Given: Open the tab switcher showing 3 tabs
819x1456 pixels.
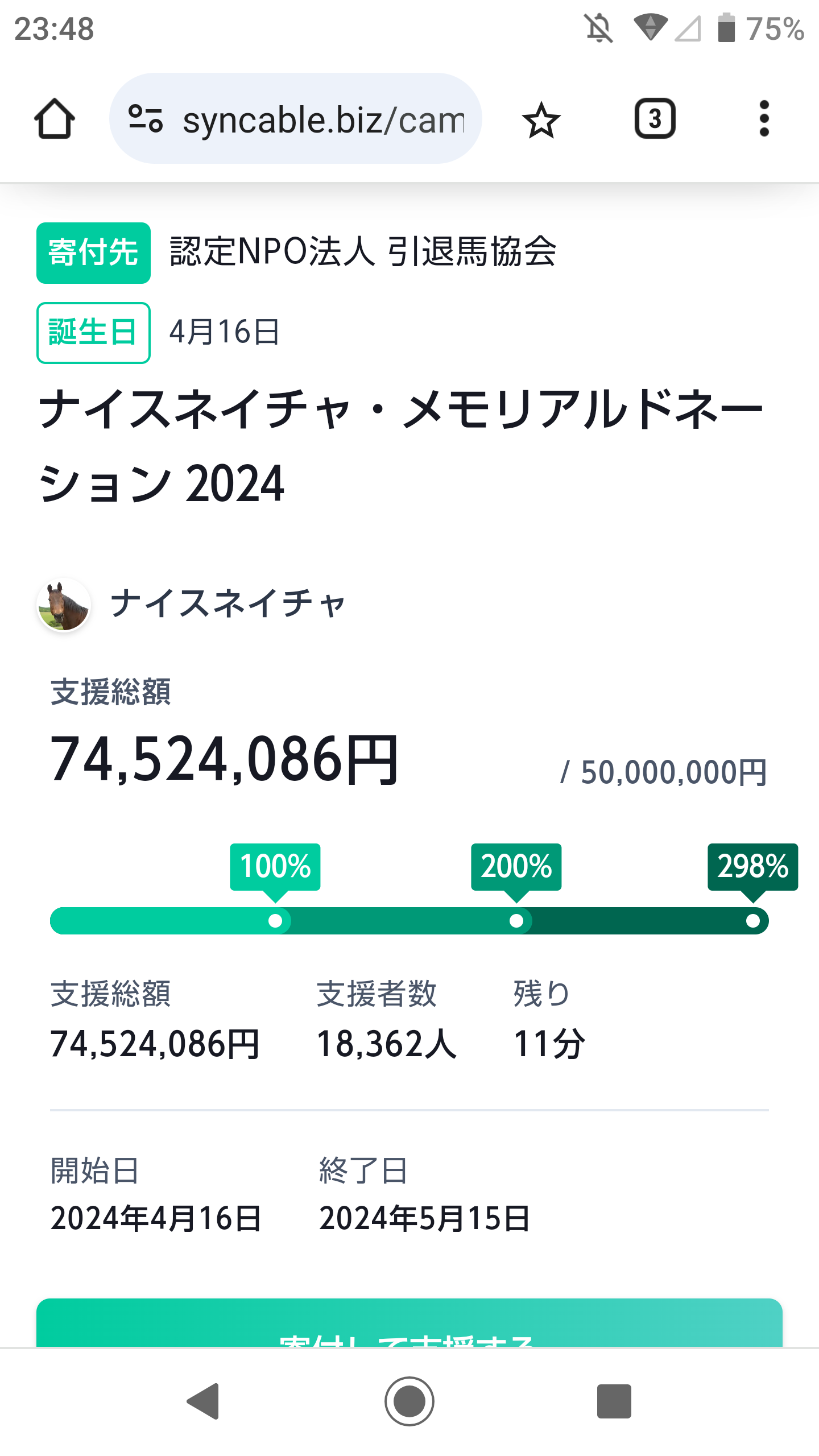Looking at the screenshot, I should (655, 119).
